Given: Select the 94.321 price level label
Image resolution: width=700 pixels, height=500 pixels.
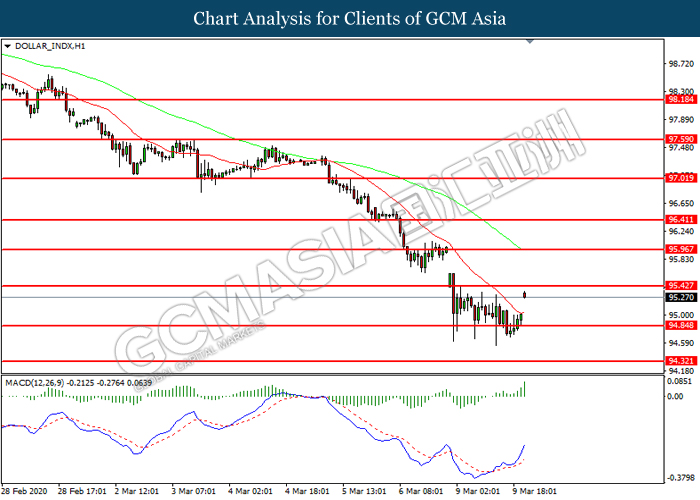Looking at the screenshot, I should pyautogui.click(x=681, y=360).
